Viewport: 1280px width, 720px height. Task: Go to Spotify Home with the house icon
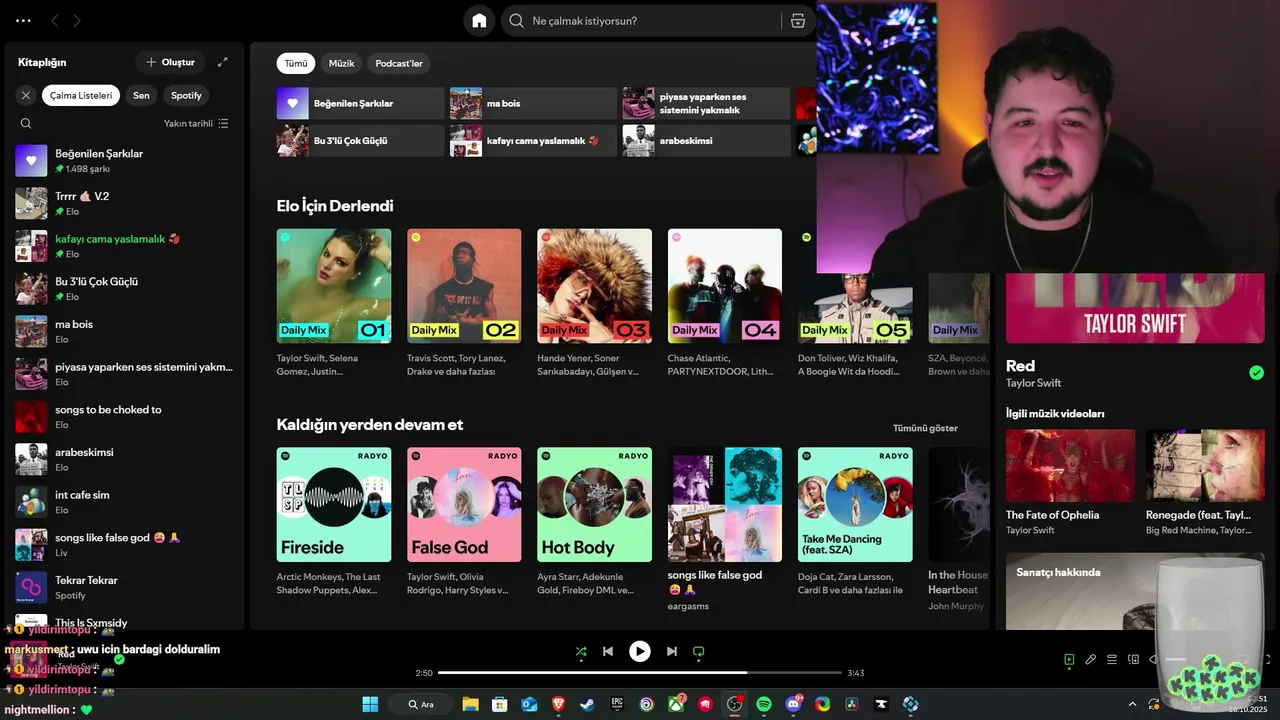(479, 21)
